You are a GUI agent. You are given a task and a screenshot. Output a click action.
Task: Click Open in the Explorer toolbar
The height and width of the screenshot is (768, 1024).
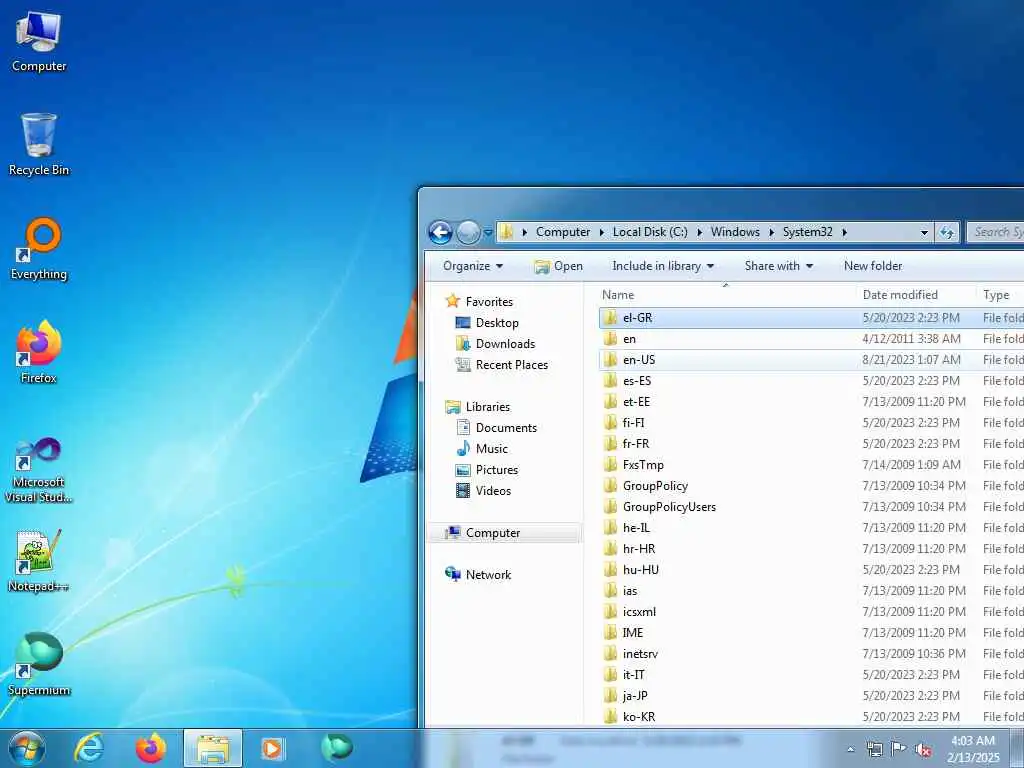[x=558, y=266]
